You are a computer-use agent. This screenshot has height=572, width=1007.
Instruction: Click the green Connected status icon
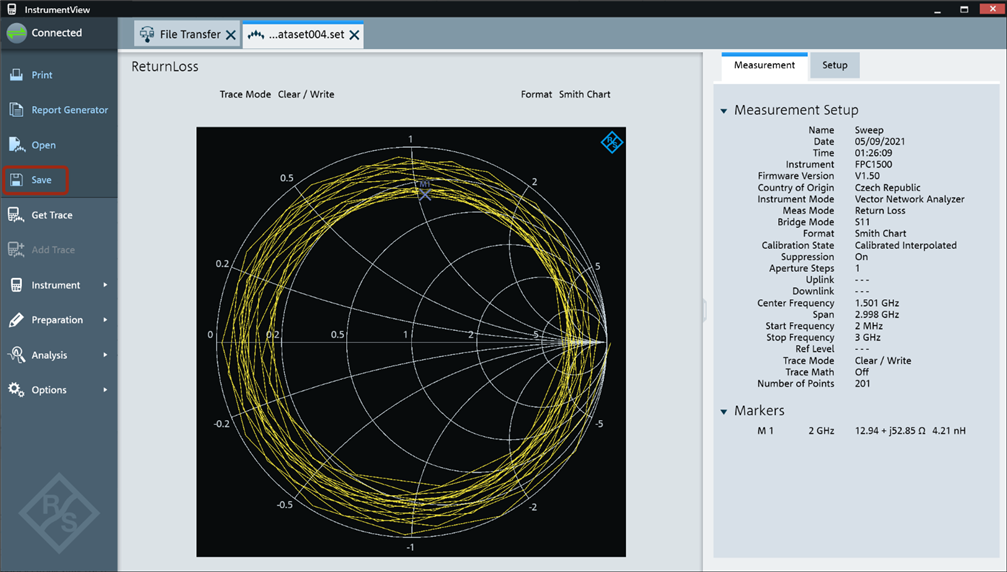pyautogui.click(x=16, y=33)
